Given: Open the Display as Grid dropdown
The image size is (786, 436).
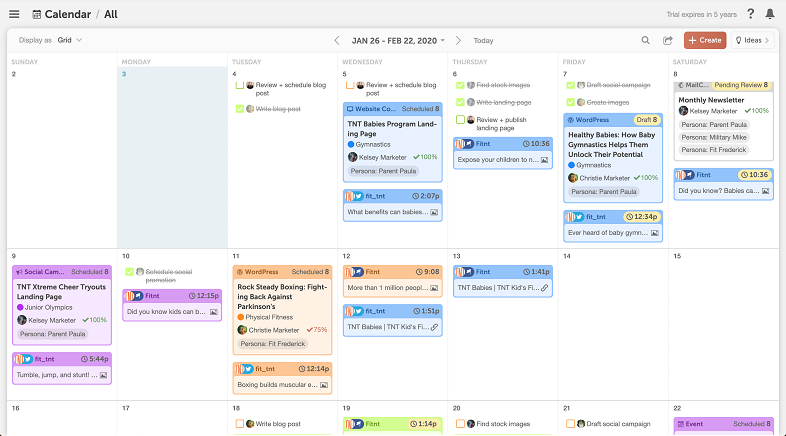Looking at the screenshot, I should click(69, 40).
